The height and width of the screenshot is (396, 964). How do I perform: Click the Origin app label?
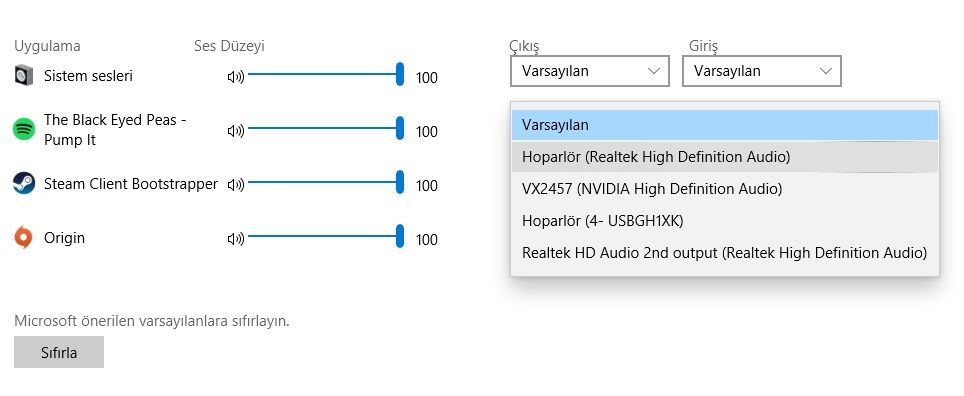[x=65, y=238]
